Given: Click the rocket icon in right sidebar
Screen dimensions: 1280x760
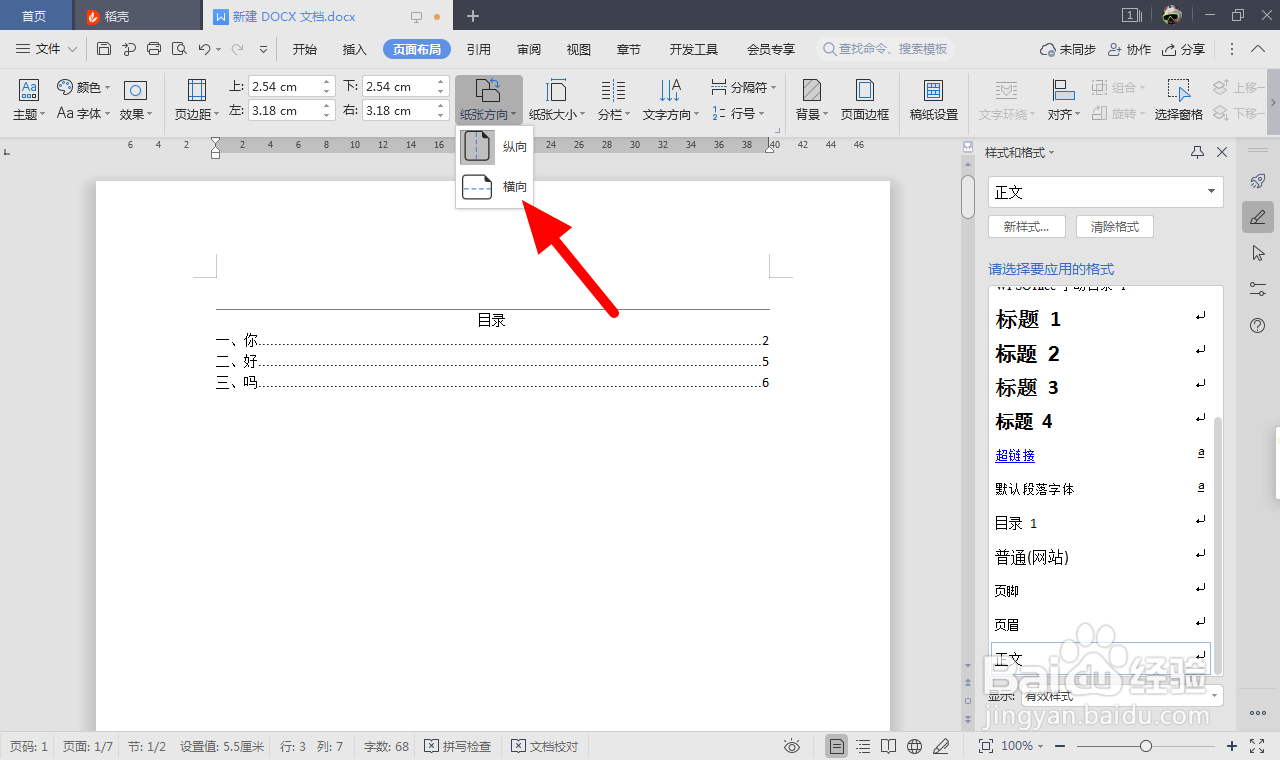Looking at the screenshot, I should tap(1258, 181).
